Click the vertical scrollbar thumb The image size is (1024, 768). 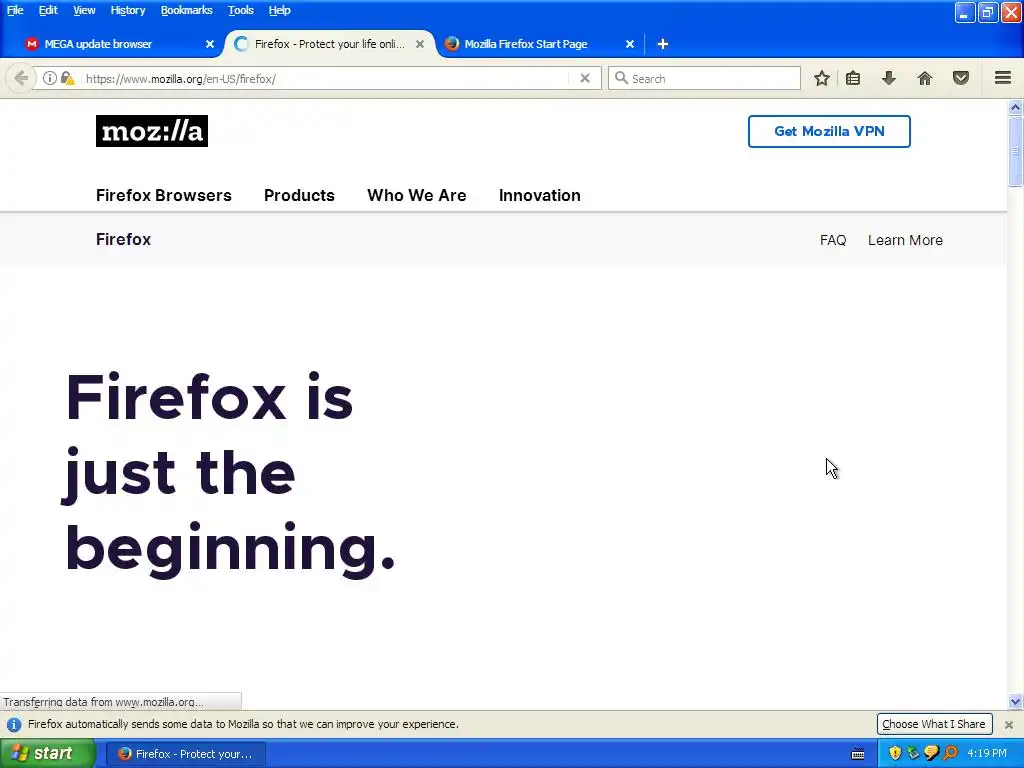click(x=1015, y=152)
